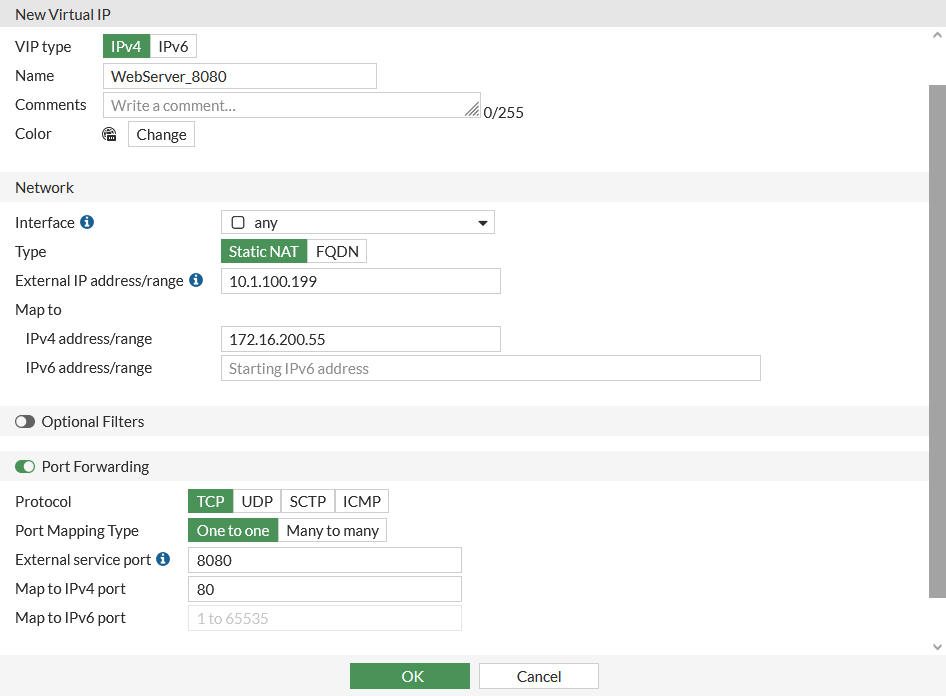Click the Map to IPv6 port field
The image size is (946, 696).
tap(324, 618)
